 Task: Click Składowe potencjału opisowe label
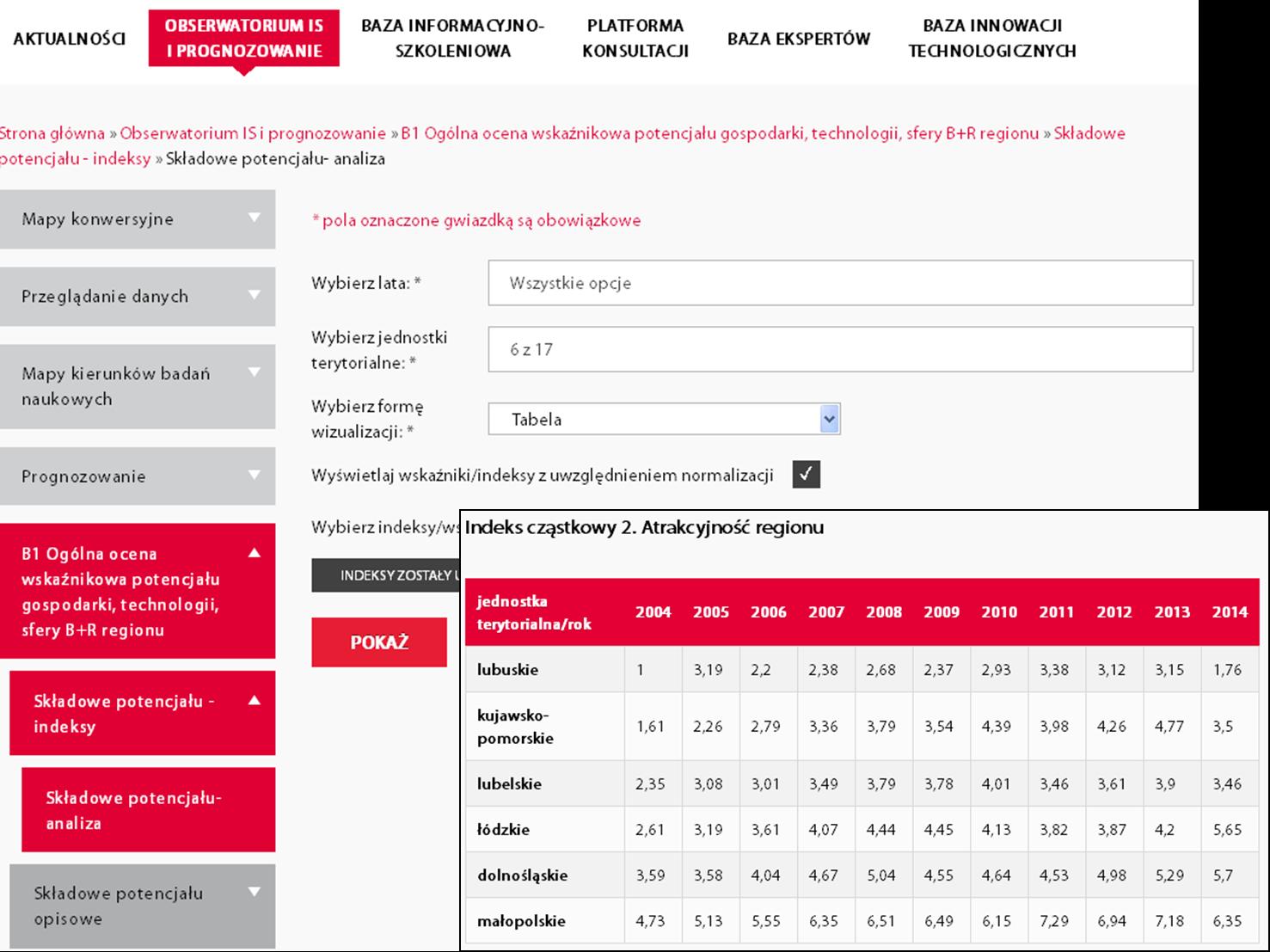coord(119,906)
